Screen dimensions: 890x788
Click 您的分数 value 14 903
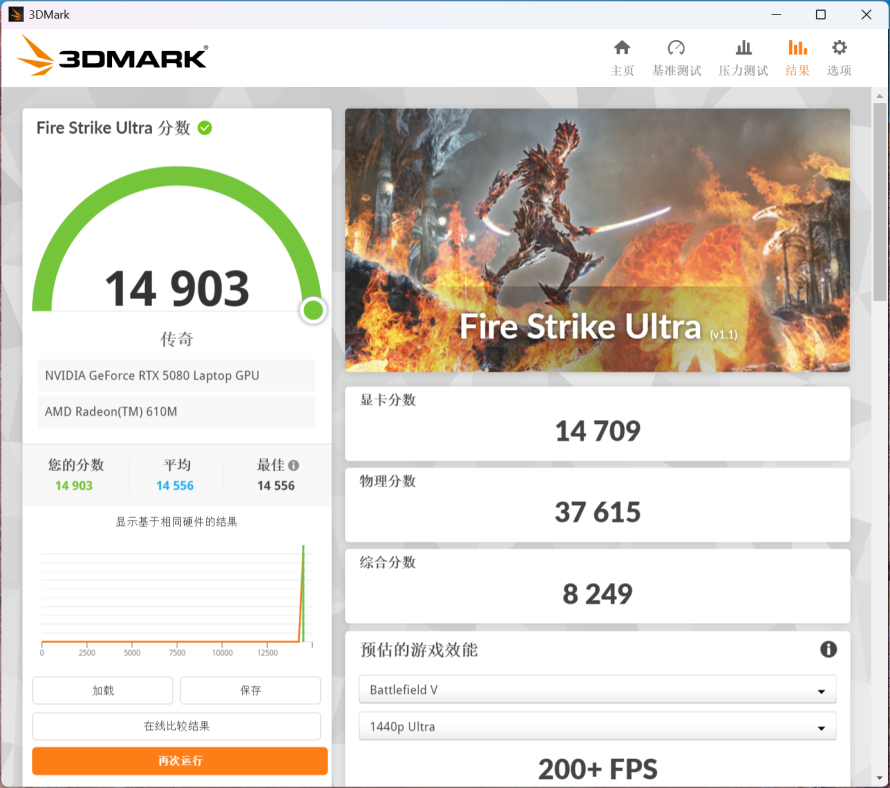(74, 485)
